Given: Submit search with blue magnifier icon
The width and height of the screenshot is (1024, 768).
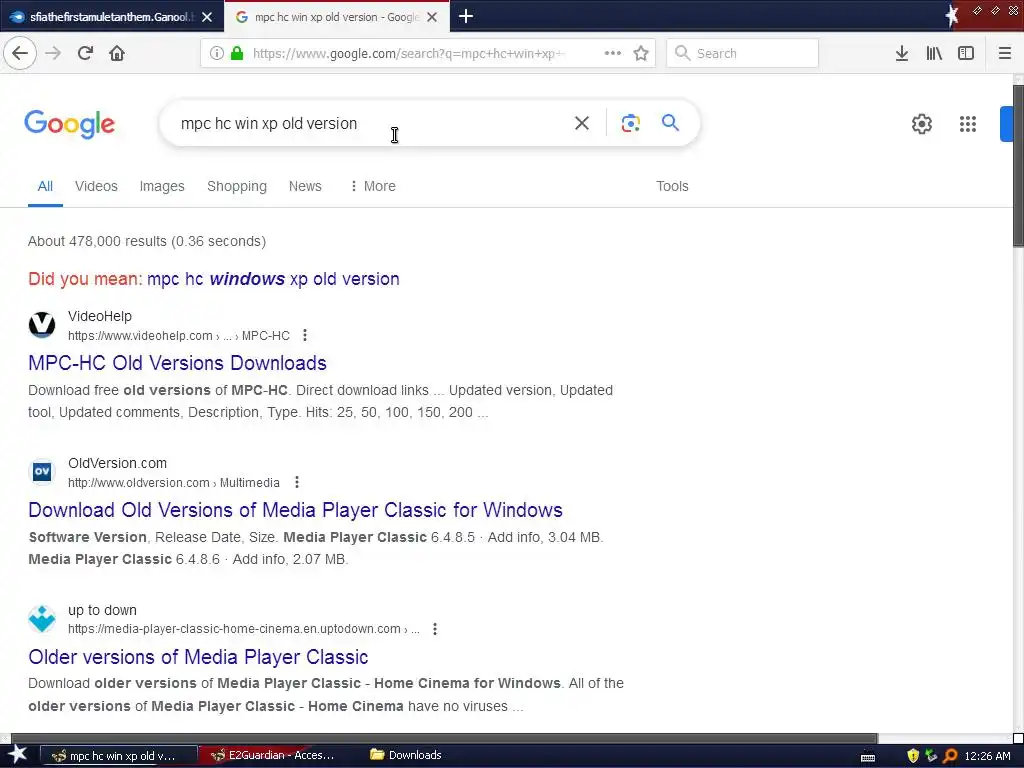Looking at the screenshot, I should point(670,123).
